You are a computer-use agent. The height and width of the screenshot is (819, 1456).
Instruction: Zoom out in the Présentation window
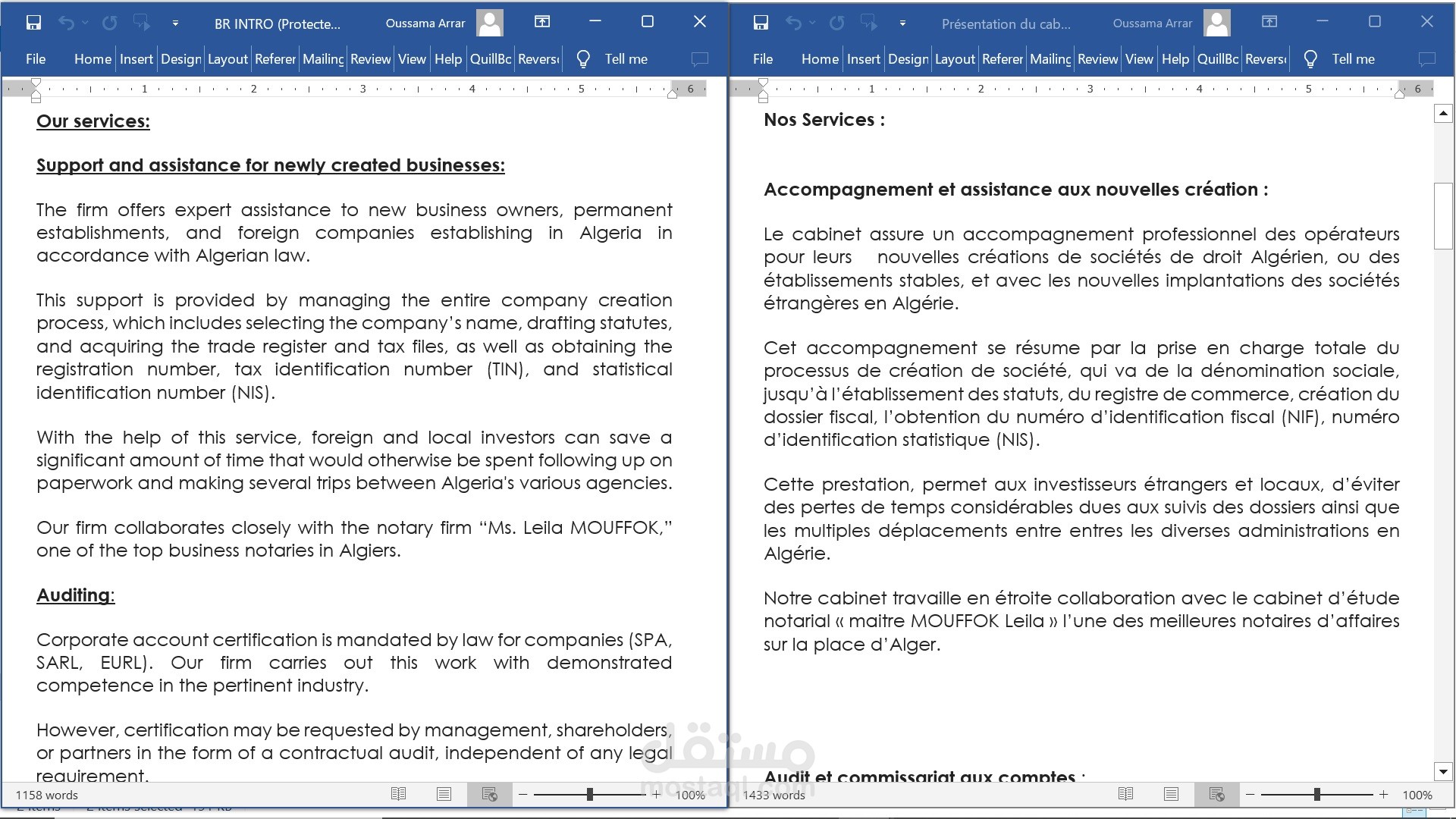coord(1250,794)
